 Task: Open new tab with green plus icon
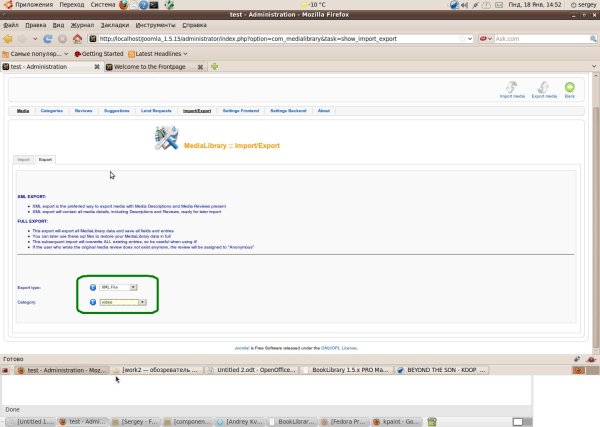click(214, 67)
